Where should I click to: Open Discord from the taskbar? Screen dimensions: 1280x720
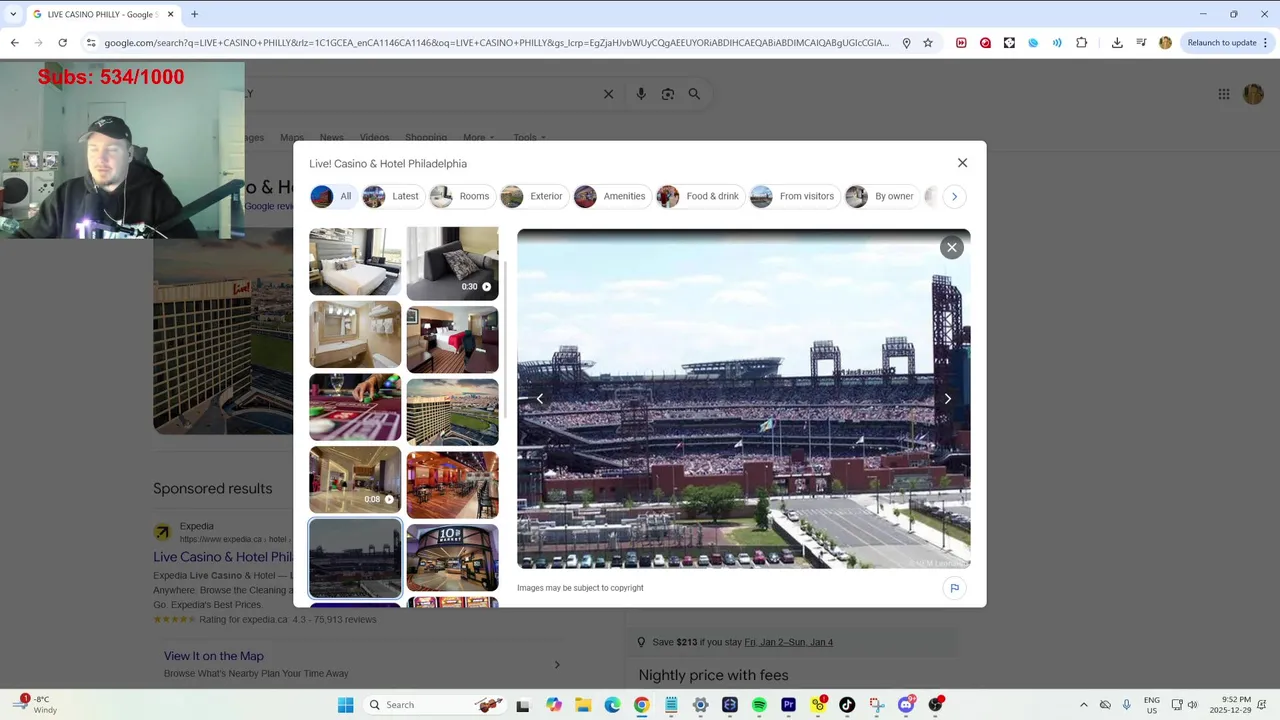[906, 705]
